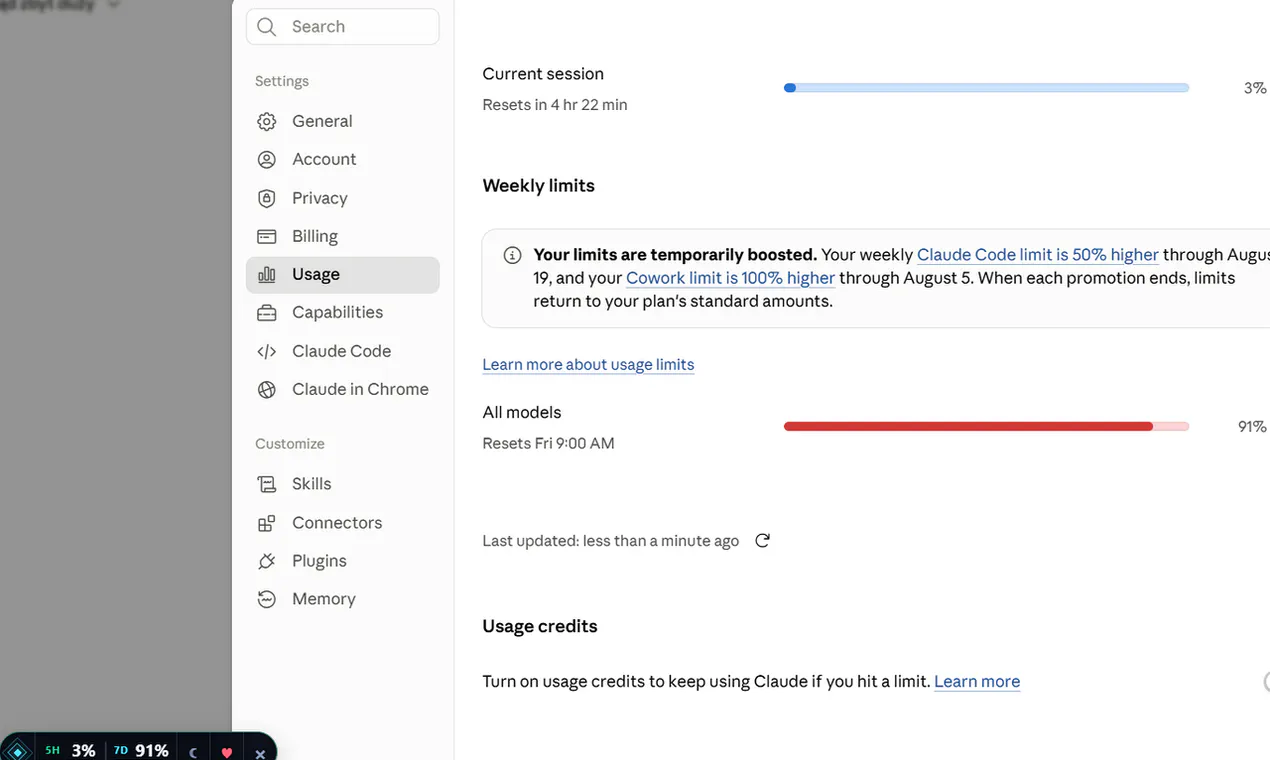
Task: Click the heart icon on the floating widget
Action: tap(227, 752)
